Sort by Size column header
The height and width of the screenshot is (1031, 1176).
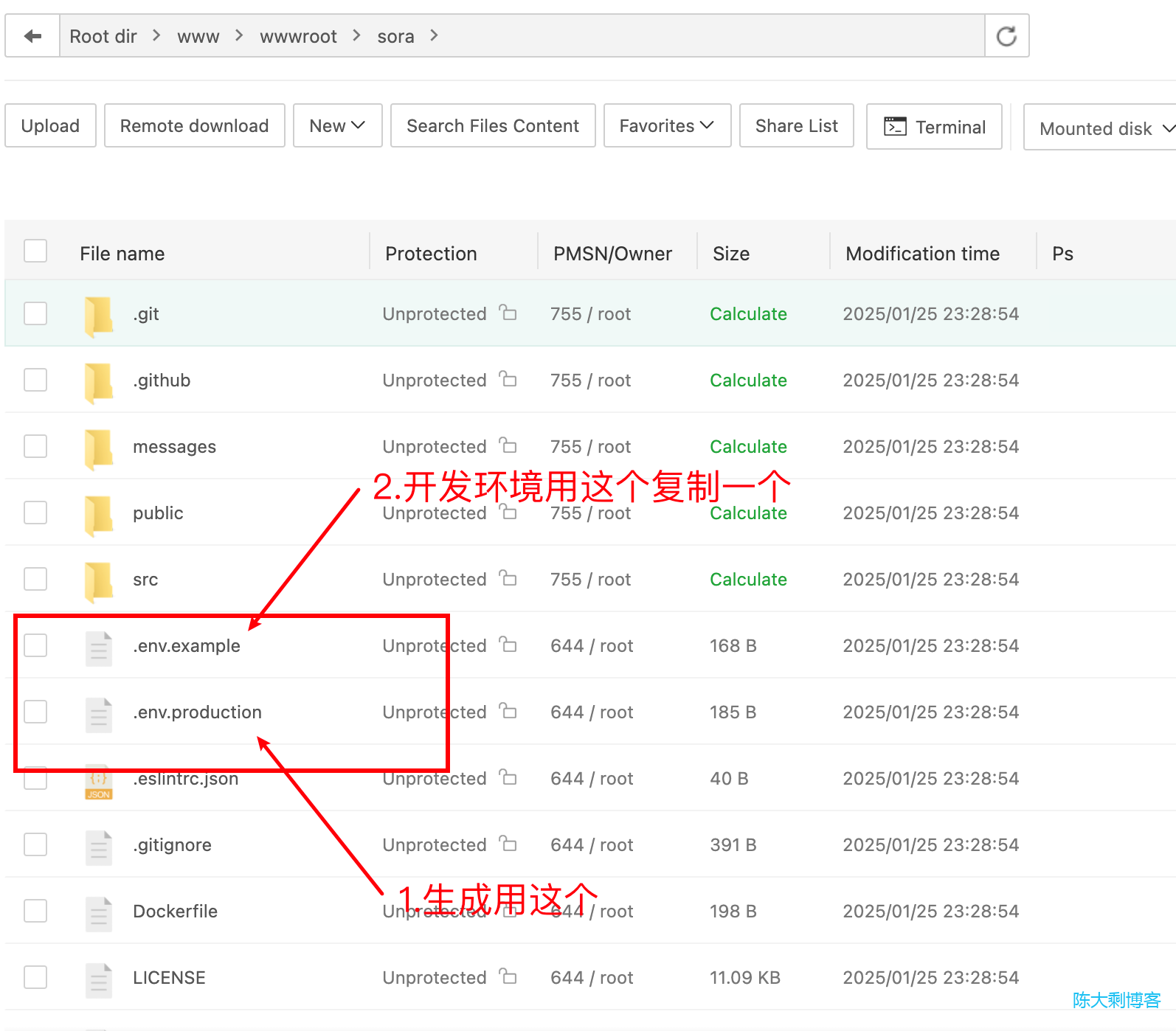pyautogui.click(x=731, y=254)
